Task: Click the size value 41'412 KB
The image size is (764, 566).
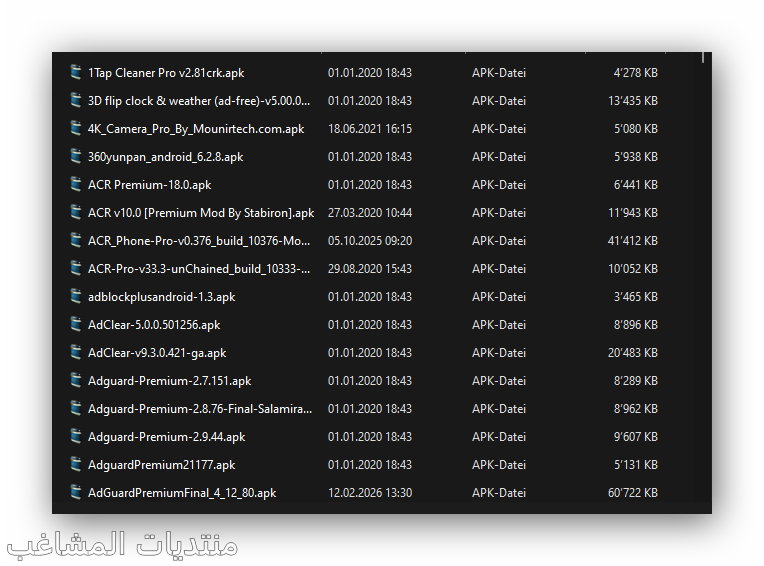Action: pyautogui.click(x=633, y=241)
